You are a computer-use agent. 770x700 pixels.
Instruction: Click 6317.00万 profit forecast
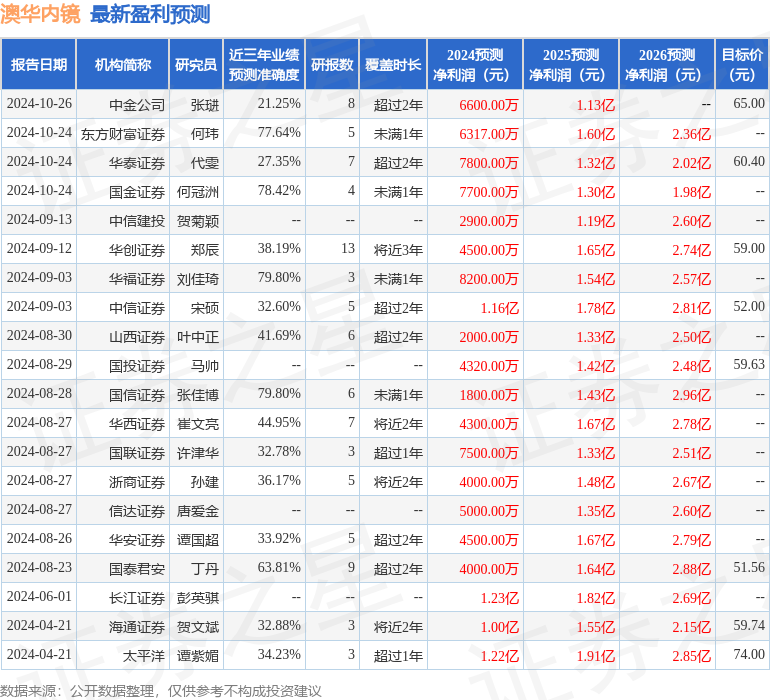[489, 134]
